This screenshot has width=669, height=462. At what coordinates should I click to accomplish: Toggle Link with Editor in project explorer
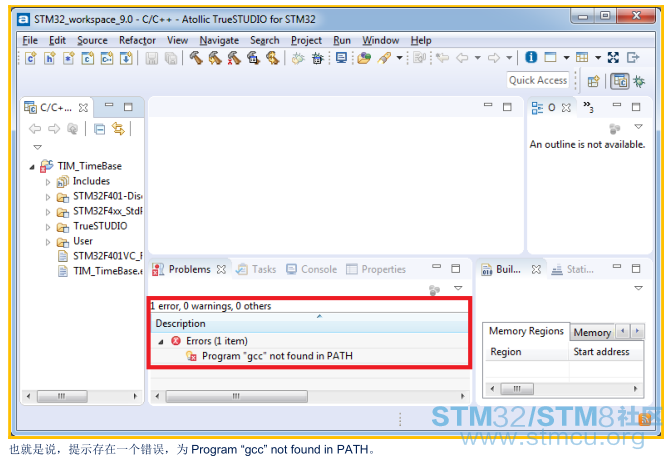coord(118,129)
